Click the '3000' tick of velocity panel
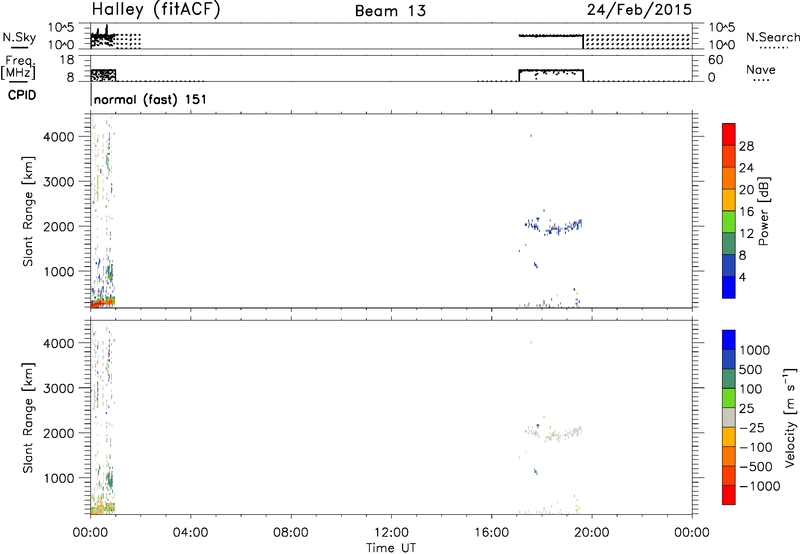Viewport: 800px width, 554px height. [x=58, y=388]
